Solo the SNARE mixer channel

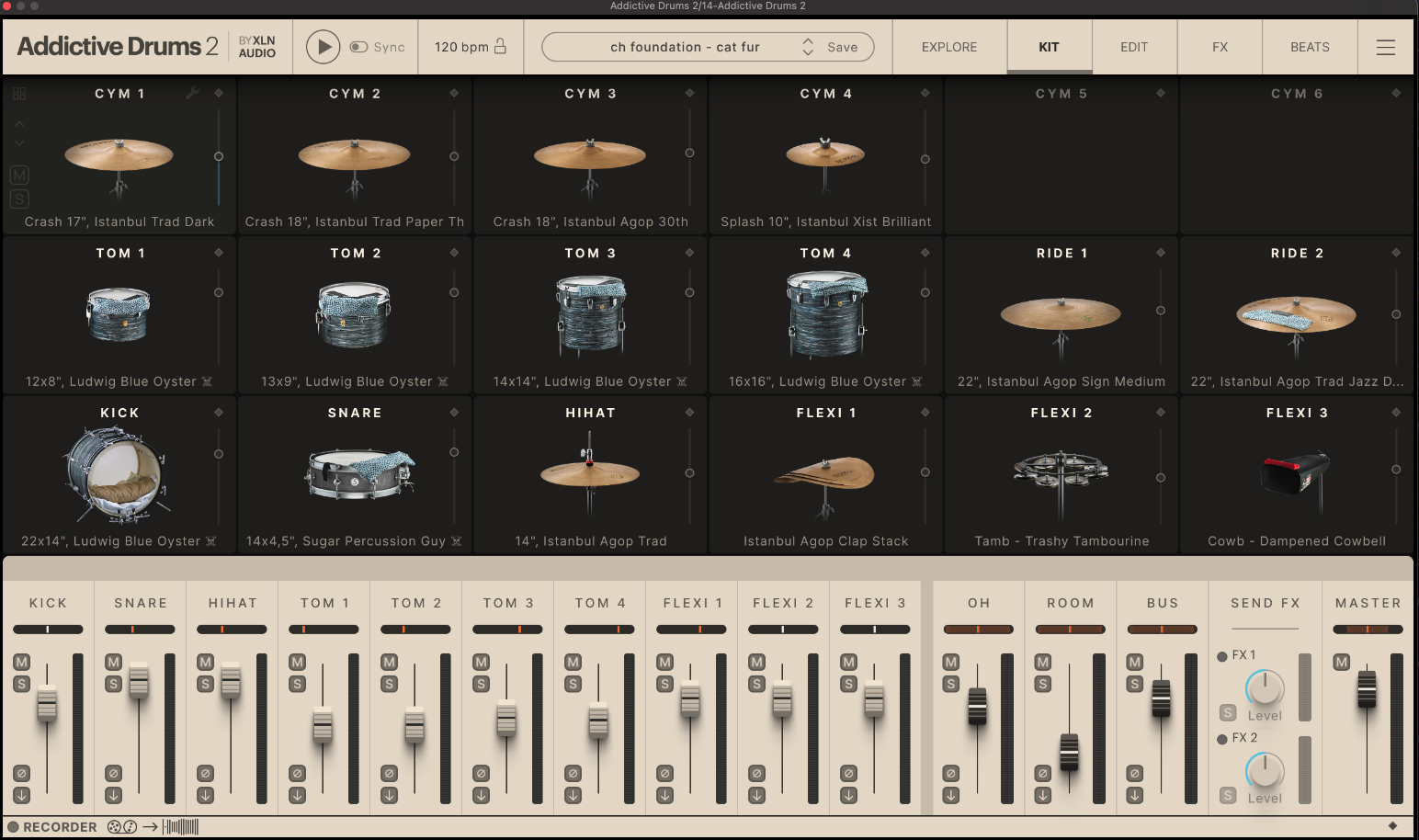coord(113,684)
